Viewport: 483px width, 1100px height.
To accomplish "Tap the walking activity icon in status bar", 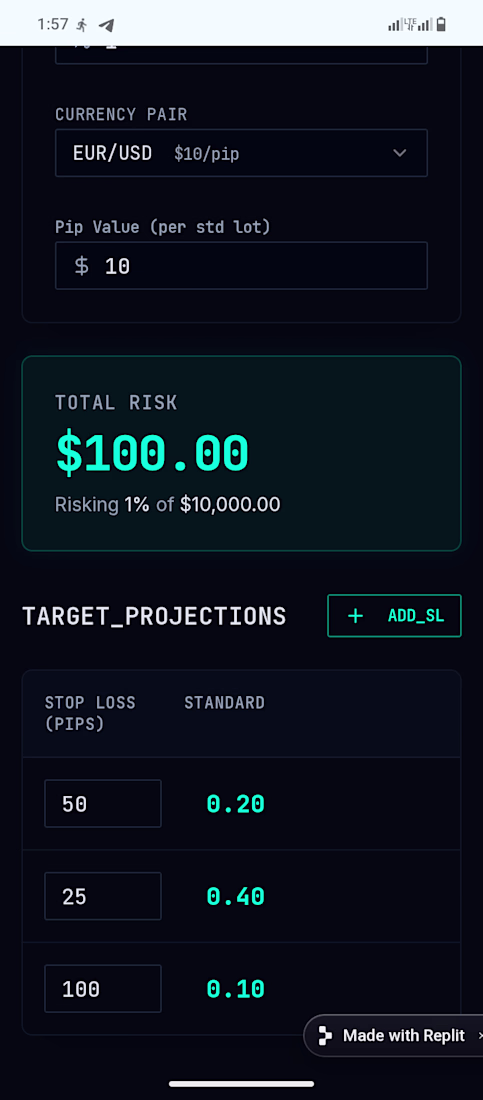I will pyautogui.click(x=82, y=25).
